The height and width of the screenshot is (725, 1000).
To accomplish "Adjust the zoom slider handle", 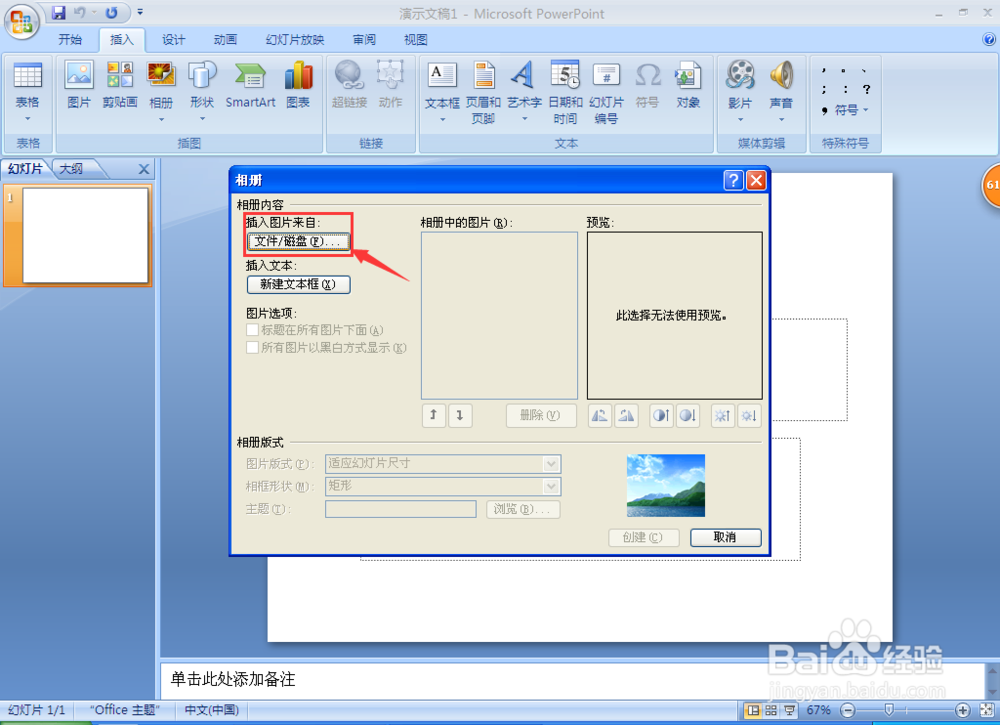I will click(x=889, y=710).
